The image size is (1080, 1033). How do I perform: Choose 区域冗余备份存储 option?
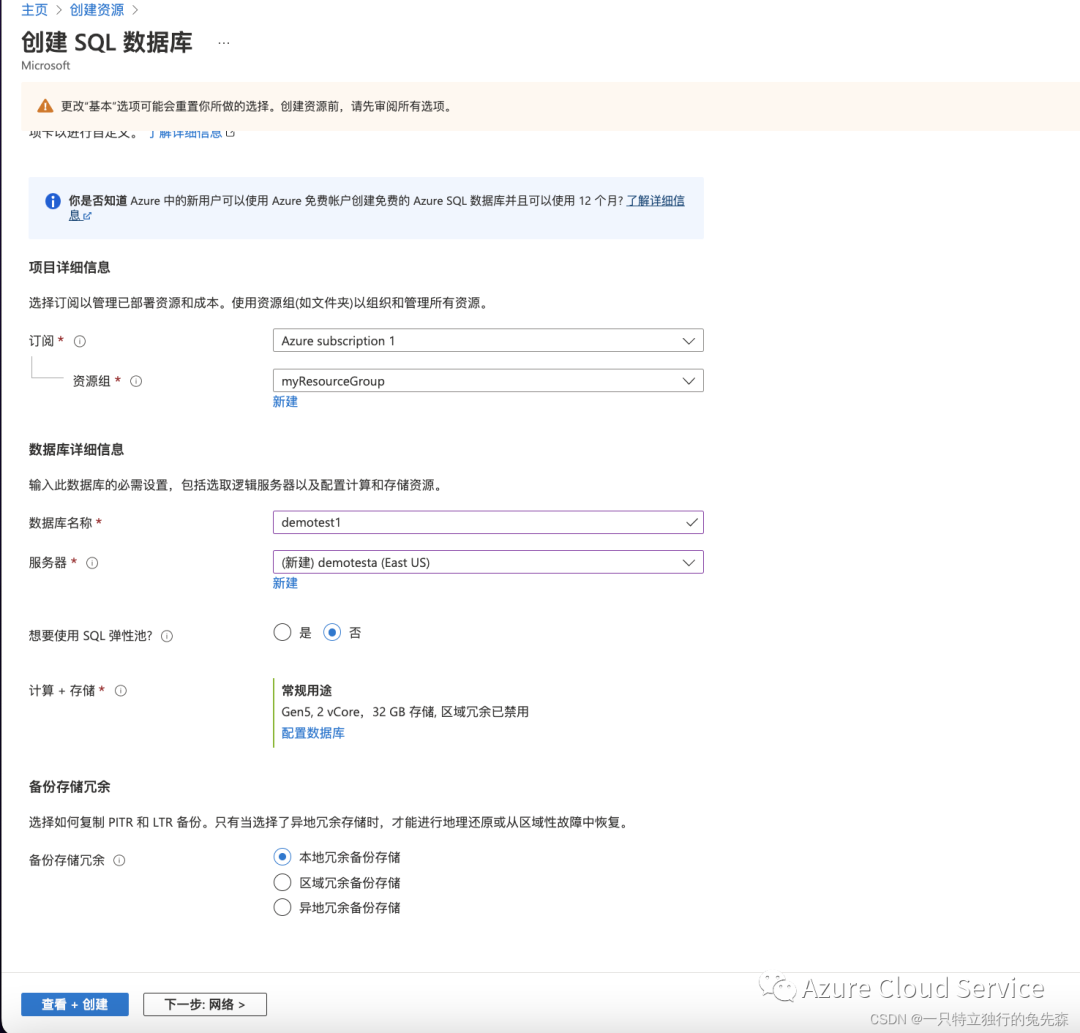coord(282,882)
